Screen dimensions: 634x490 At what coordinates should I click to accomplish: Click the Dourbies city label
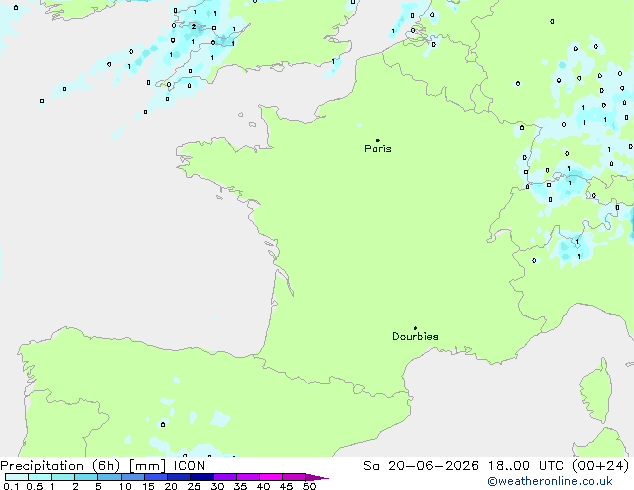pos(415,336)
